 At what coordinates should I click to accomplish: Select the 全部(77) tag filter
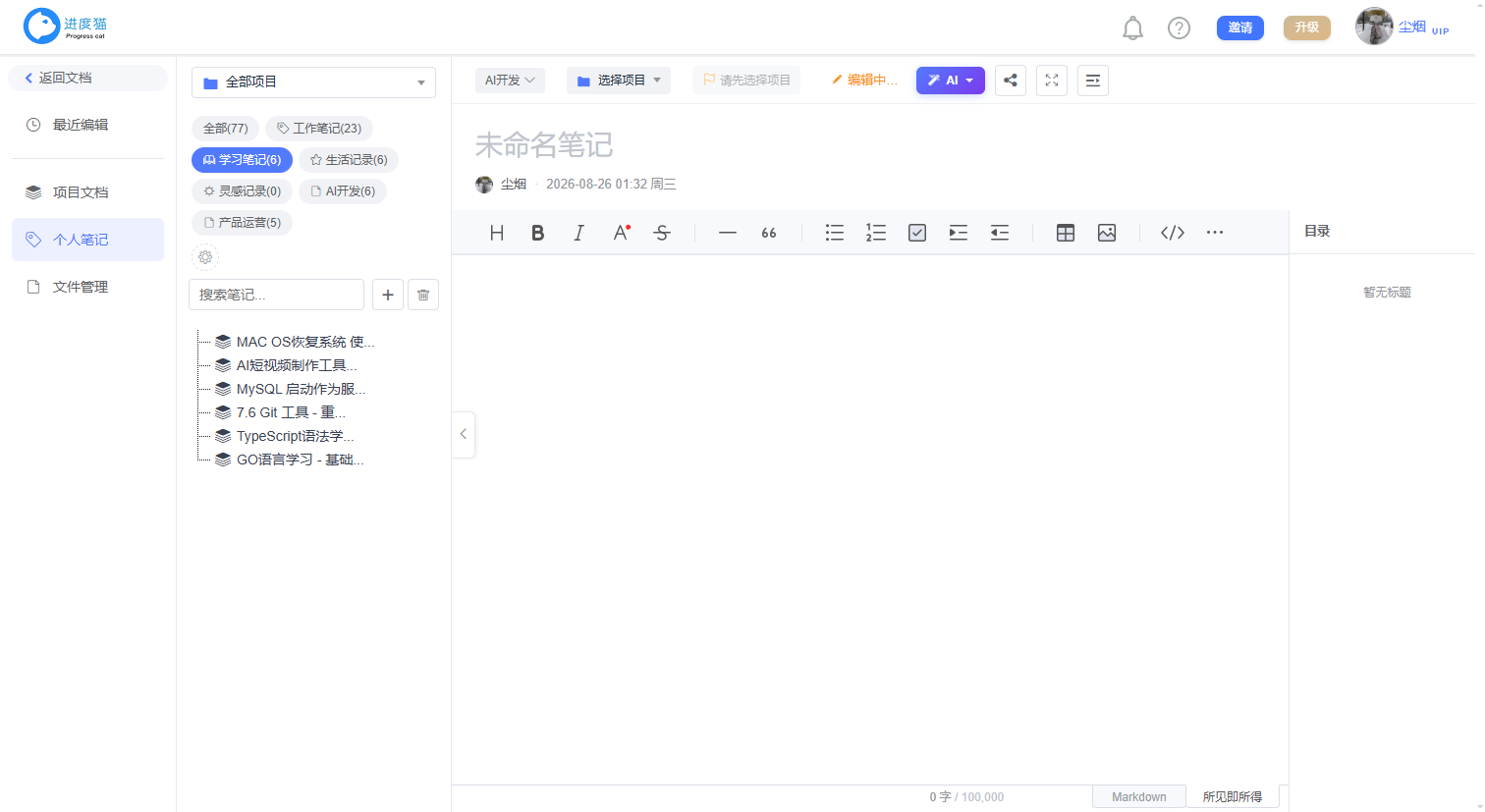coord(226,129)
